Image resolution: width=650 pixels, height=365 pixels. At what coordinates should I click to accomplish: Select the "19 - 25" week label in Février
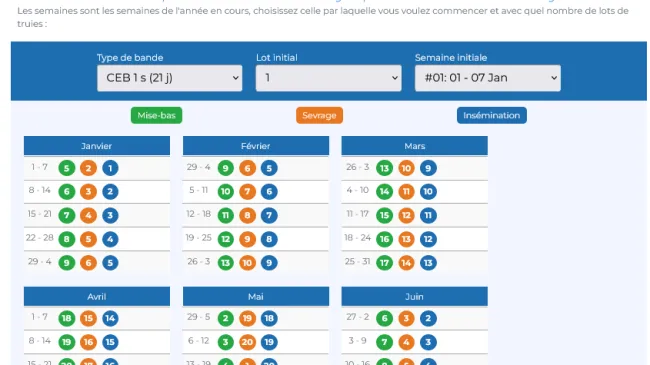click(199, 238)
